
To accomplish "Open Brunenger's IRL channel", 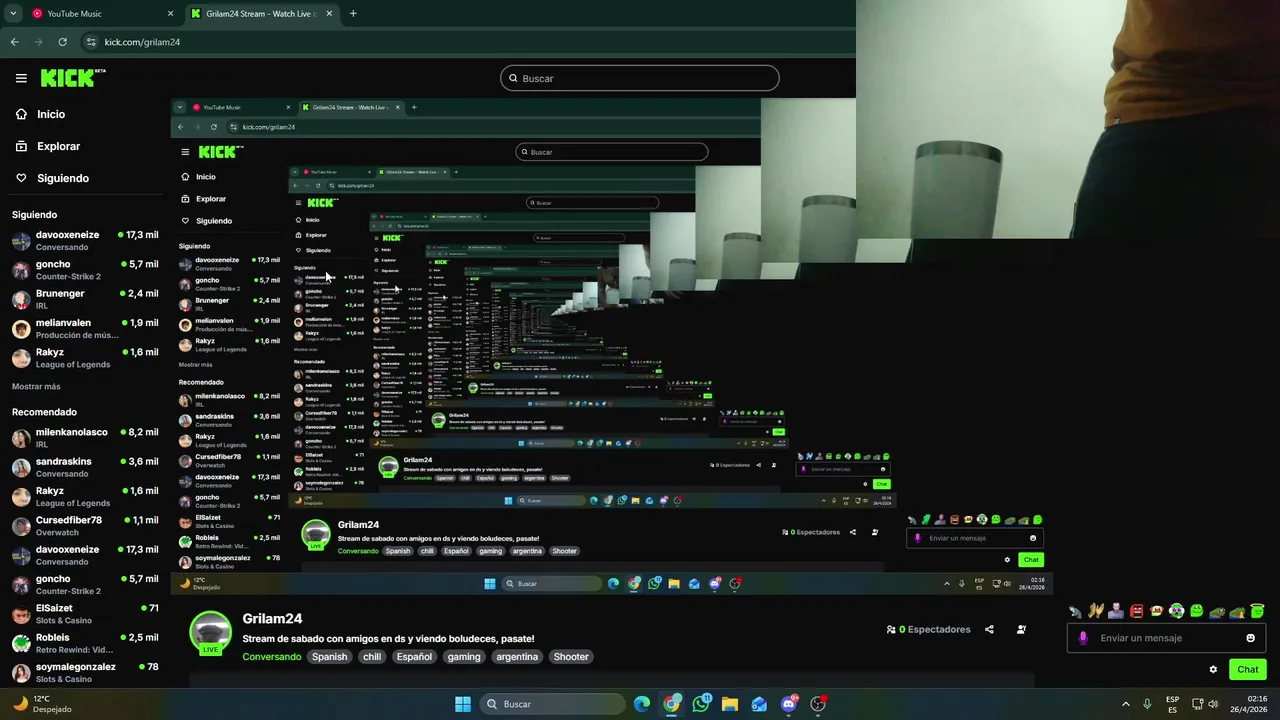I will pos(85,299).
